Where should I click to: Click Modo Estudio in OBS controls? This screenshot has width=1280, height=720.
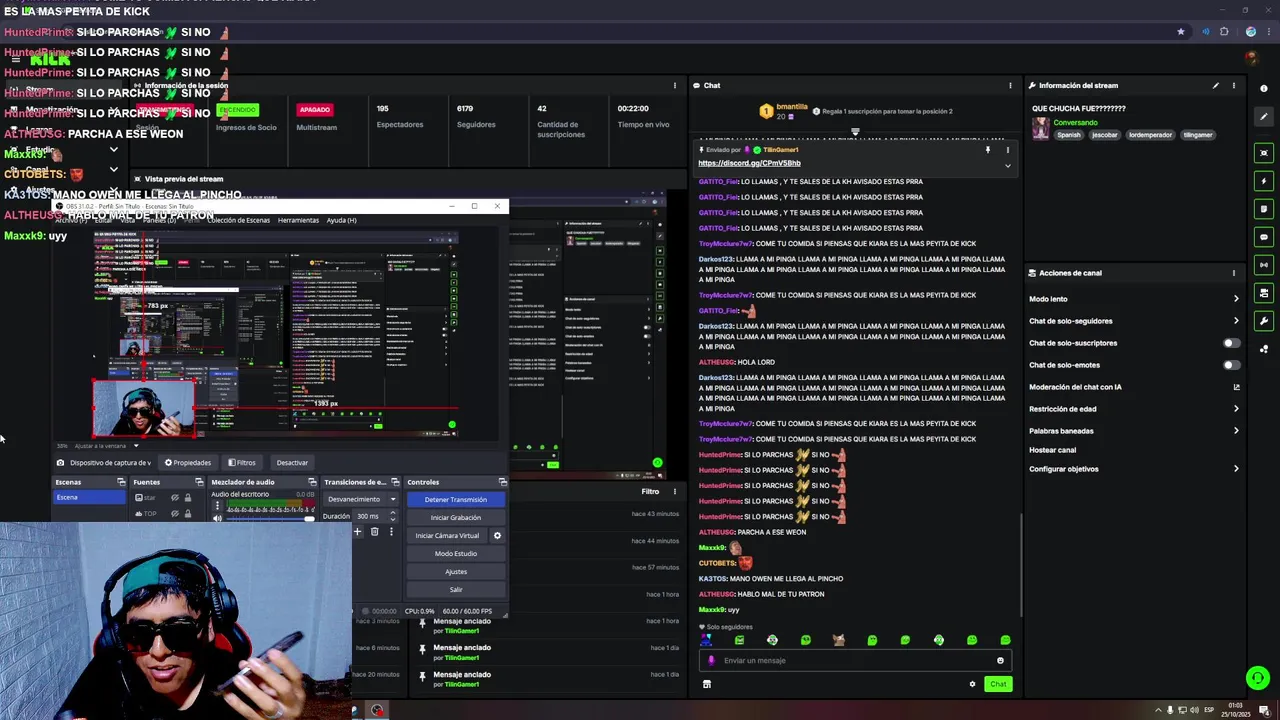[x=455, y=554]
